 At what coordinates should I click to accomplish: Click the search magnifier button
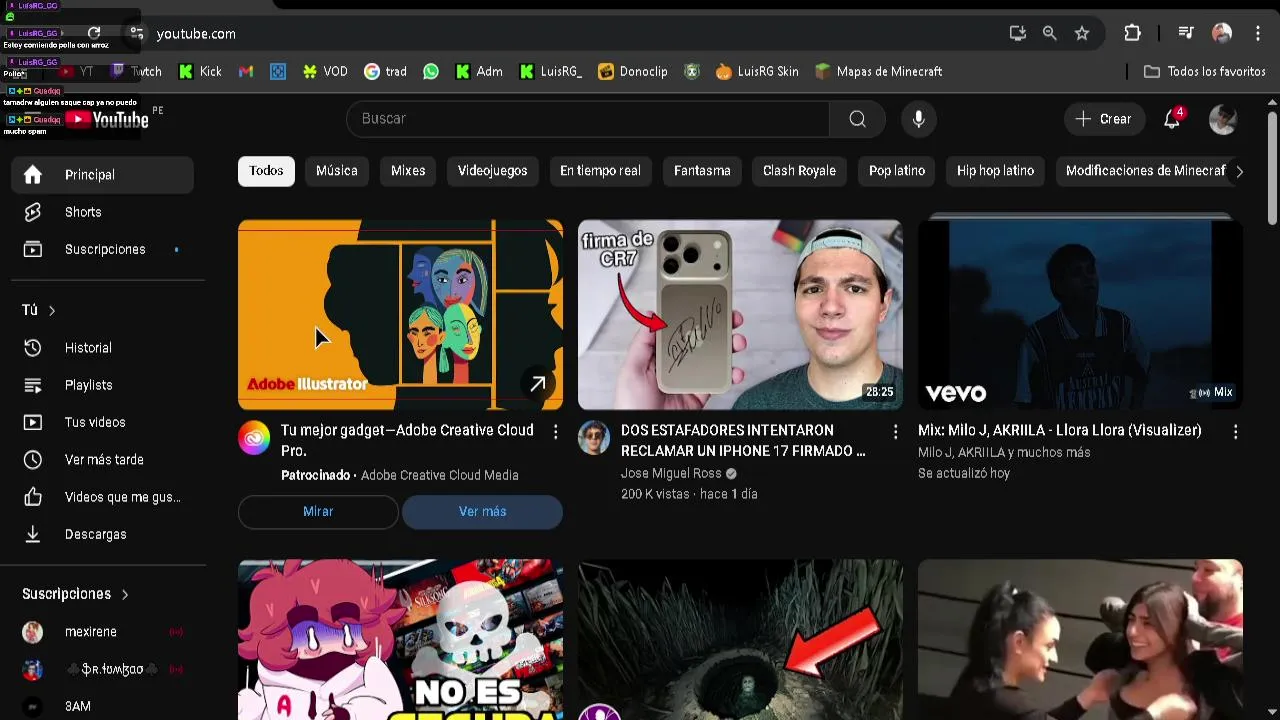click(x=857, y=119)
